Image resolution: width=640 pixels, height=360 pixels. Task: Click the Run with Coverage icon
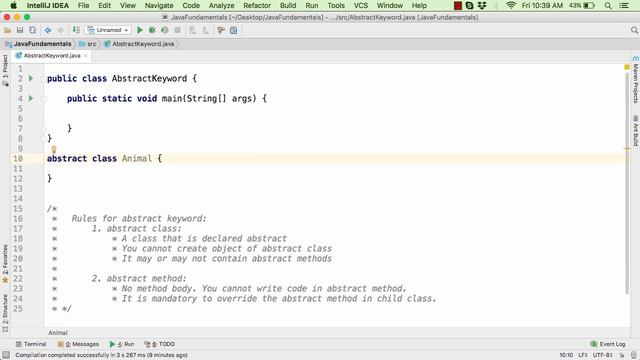[164, 30]
